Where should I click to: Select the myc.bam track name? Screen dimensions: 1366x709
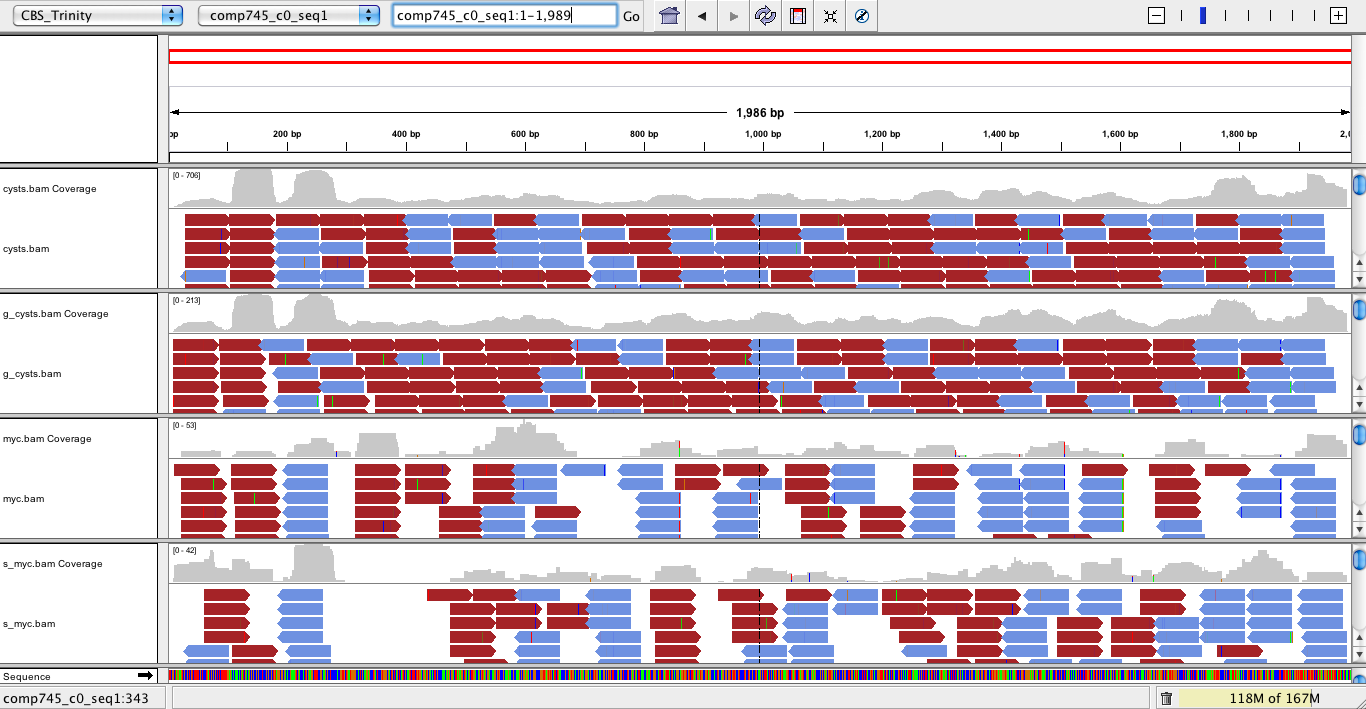24,499
